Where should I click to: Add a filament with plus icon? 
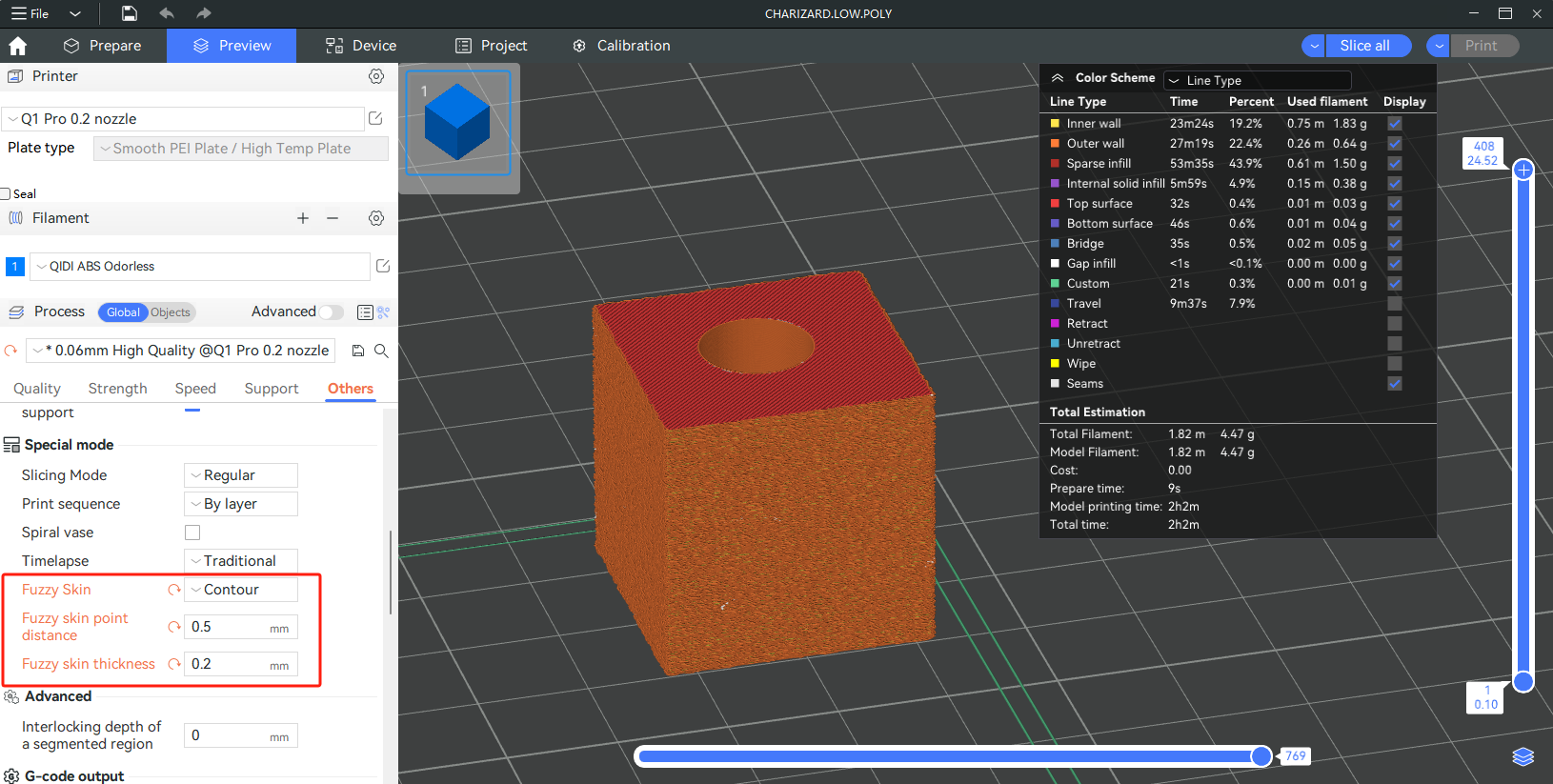[303, 218]
